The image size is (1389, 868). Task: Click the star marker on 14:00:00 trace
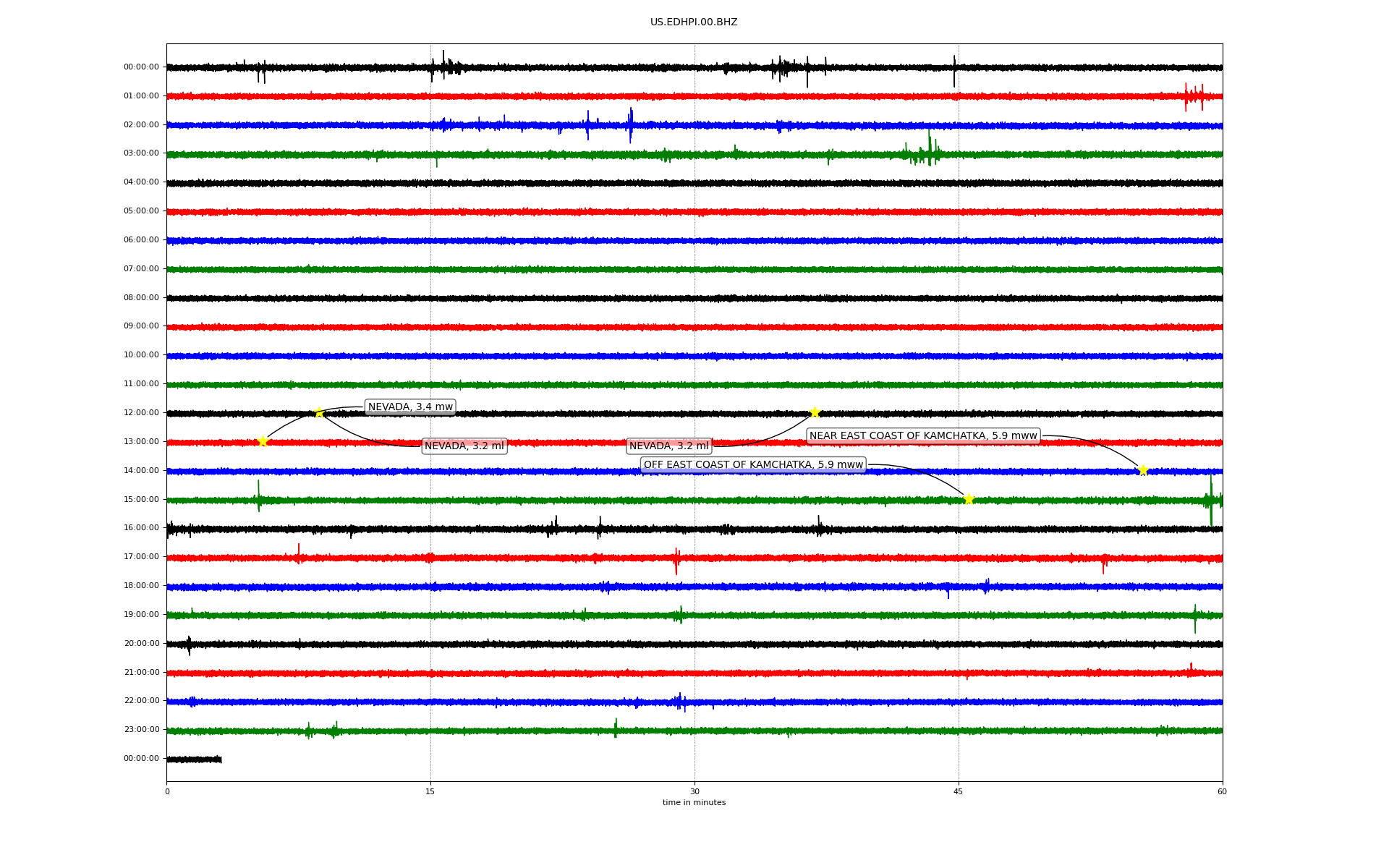pos(1143,470)
